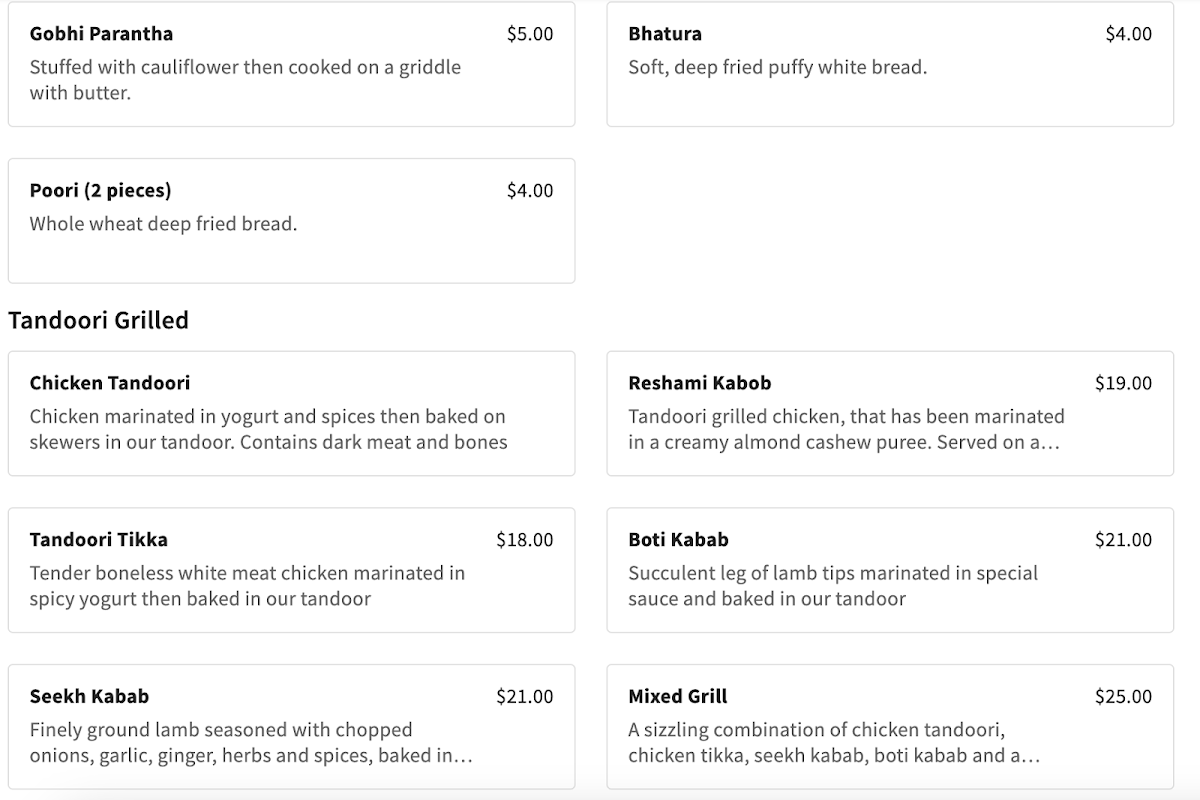Choose the Reshami Kabob item
This screenshot has width=1200, height=800.
pos(700,383)
